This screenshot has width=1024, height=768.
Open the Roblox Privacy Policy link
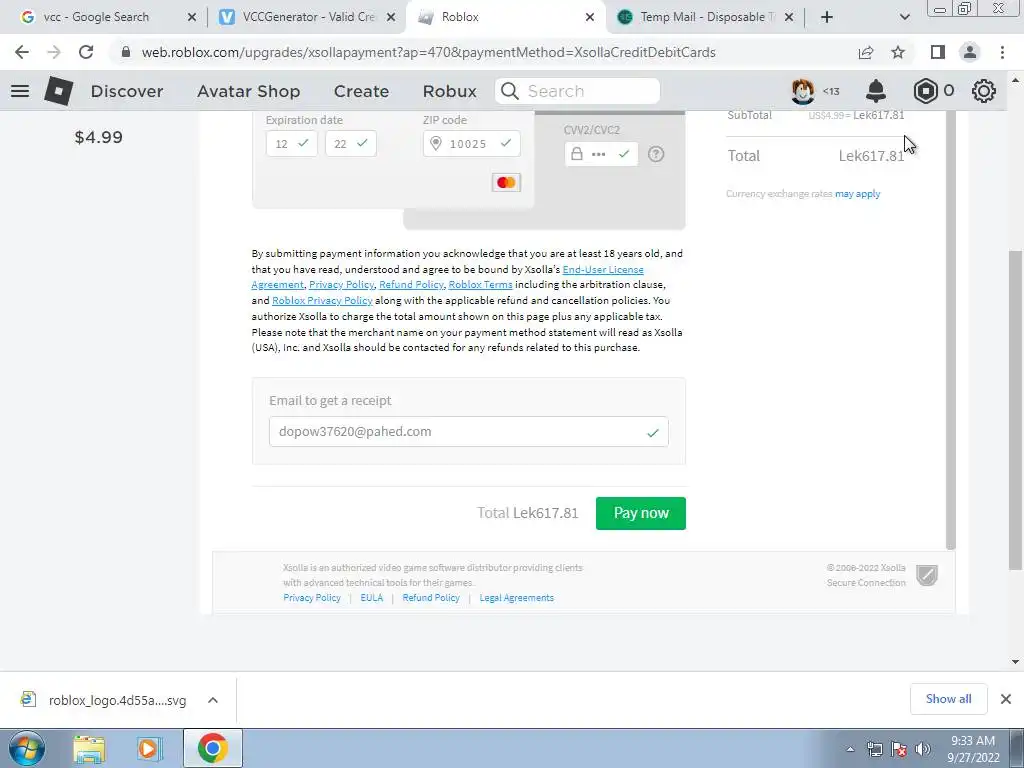pyautogui.click(x=322, y=300)
